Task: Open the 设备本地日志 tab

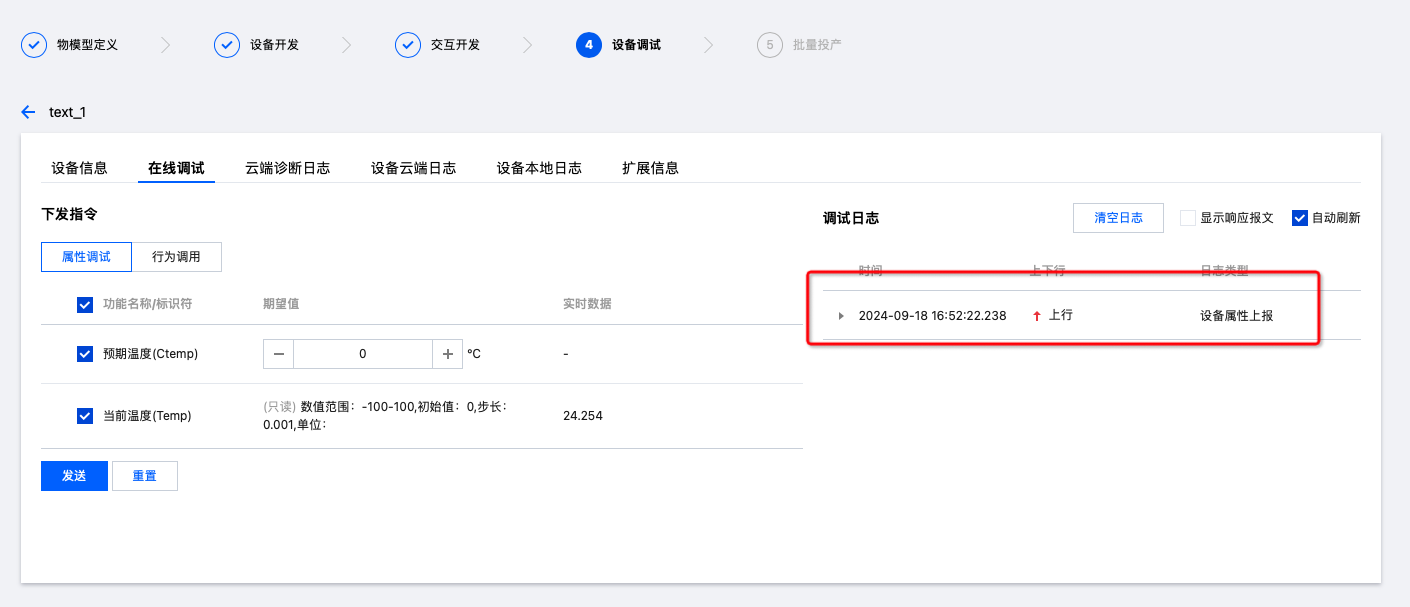Action: 539,168
